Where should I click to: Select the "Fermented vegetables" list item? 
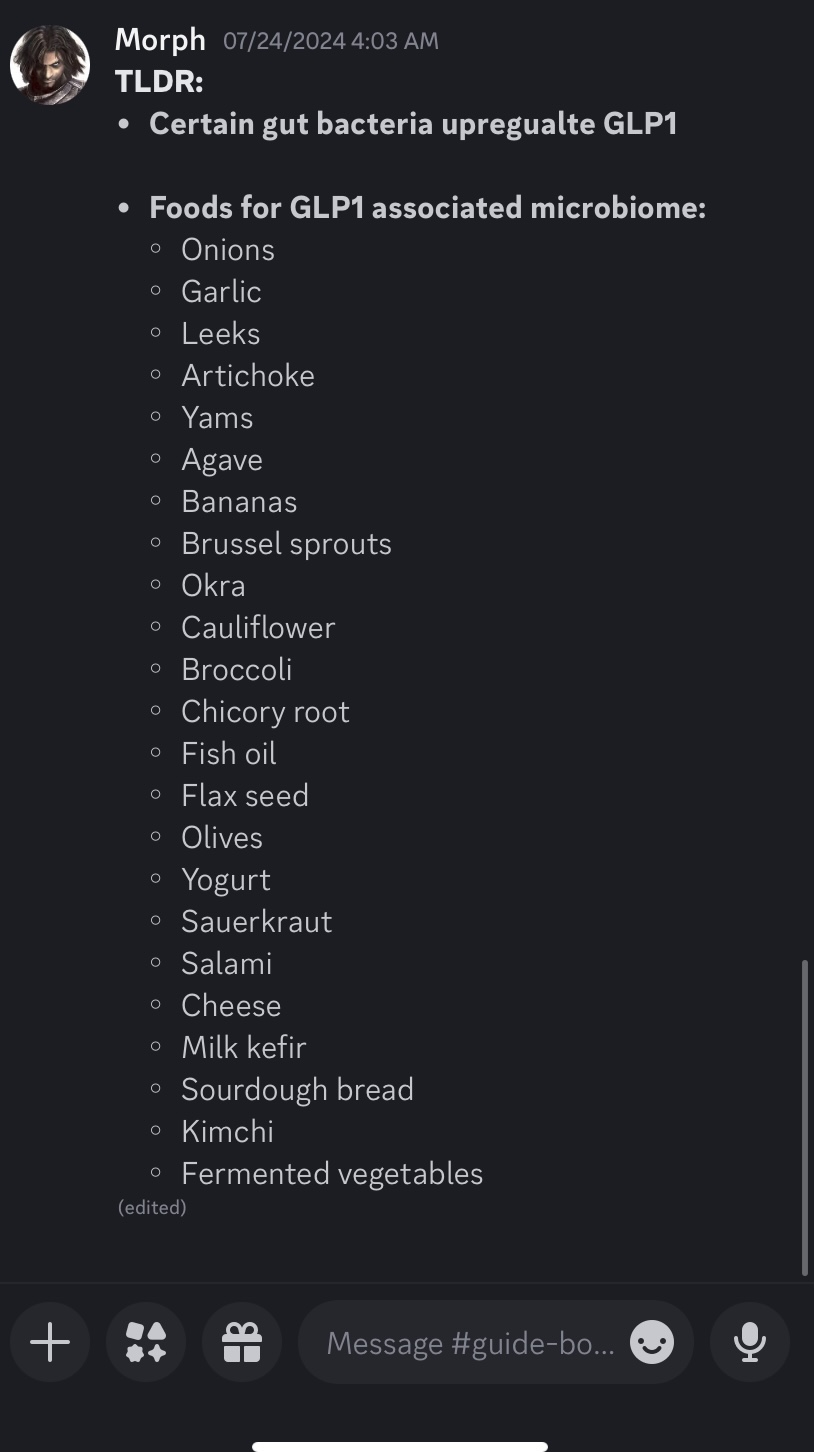pyautogui.click(x=332, y=1174)
